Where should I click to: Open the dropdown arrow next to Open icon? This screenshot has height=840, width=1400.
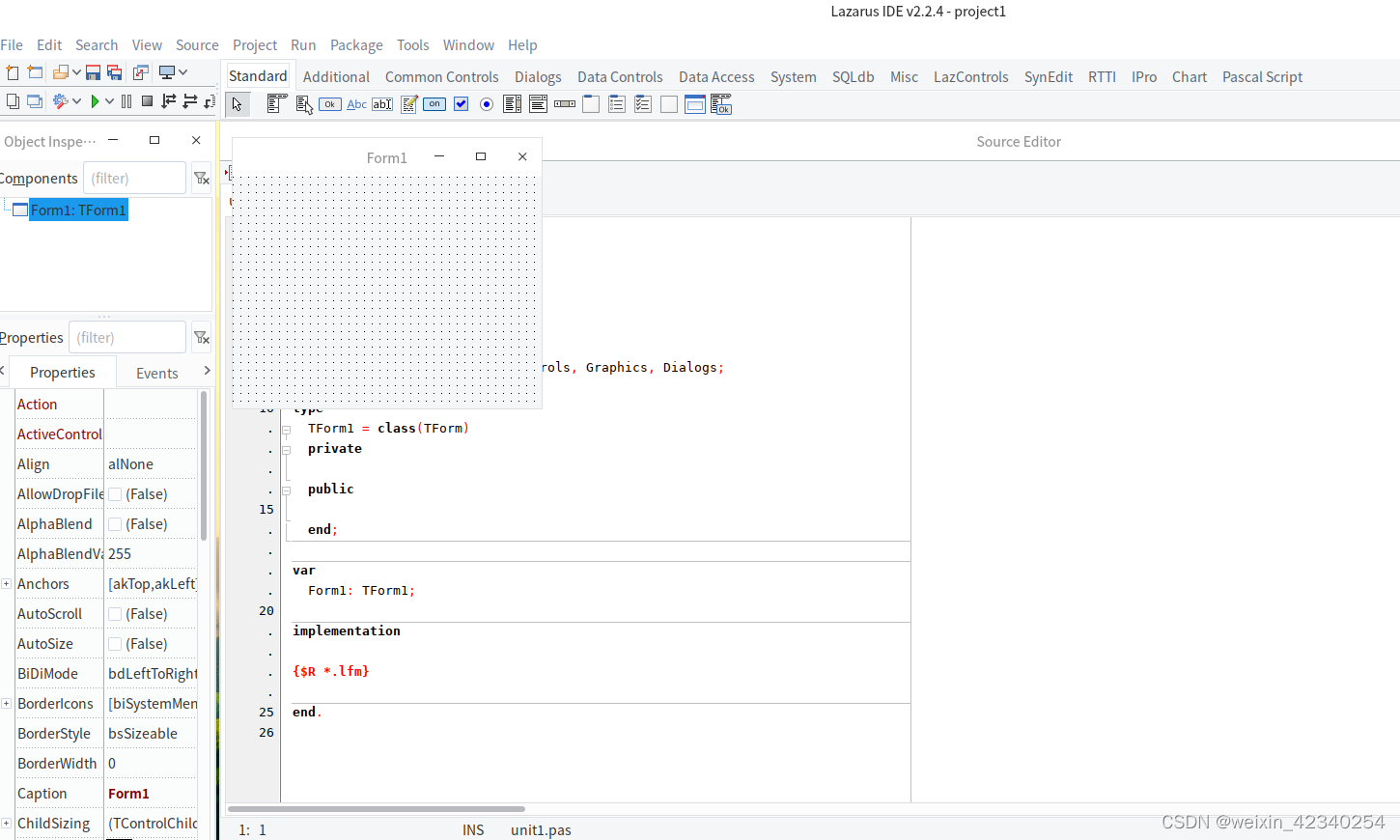76,72
